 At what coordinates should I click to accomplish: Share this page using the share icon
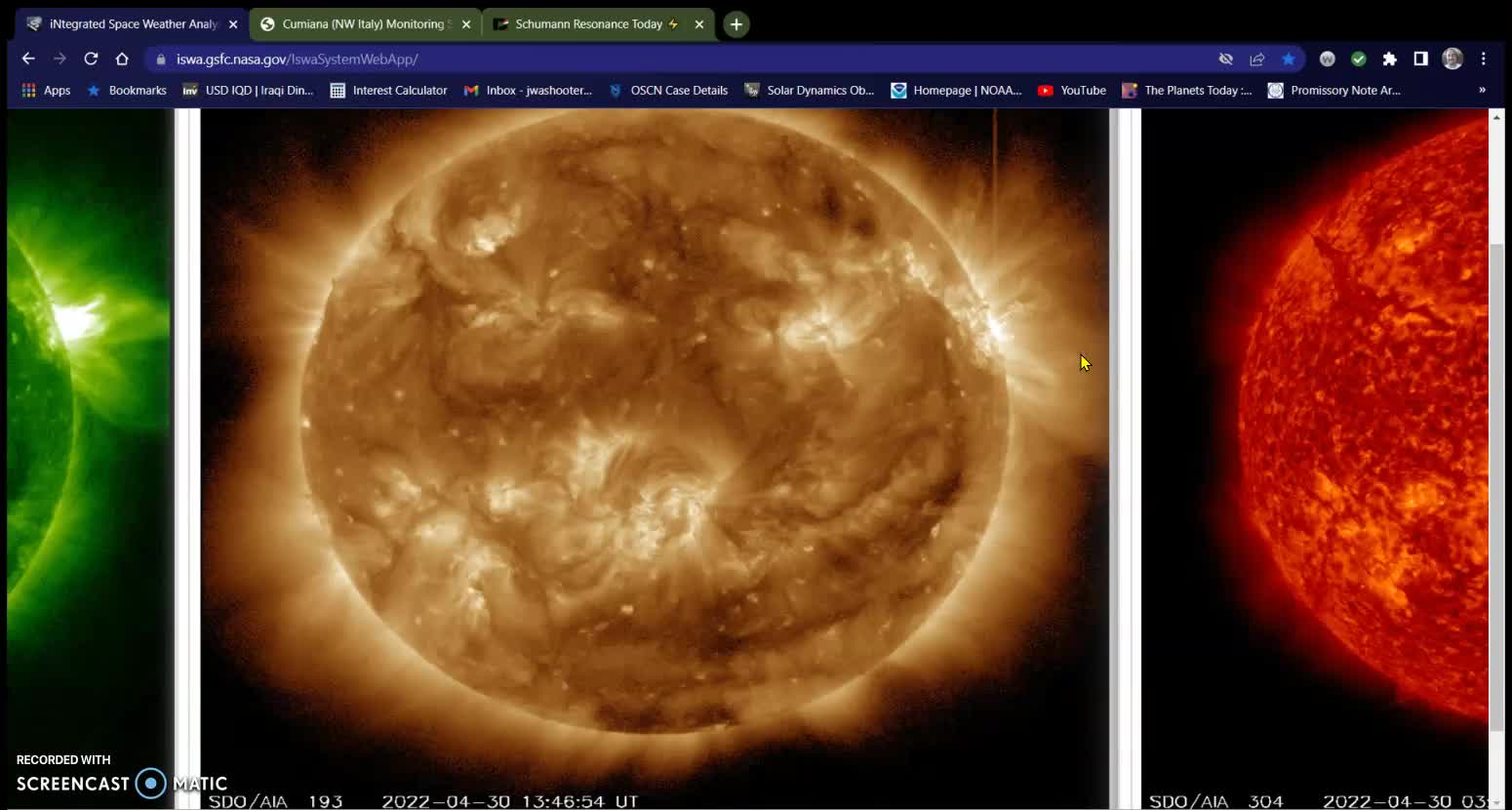coord(1257,60)
